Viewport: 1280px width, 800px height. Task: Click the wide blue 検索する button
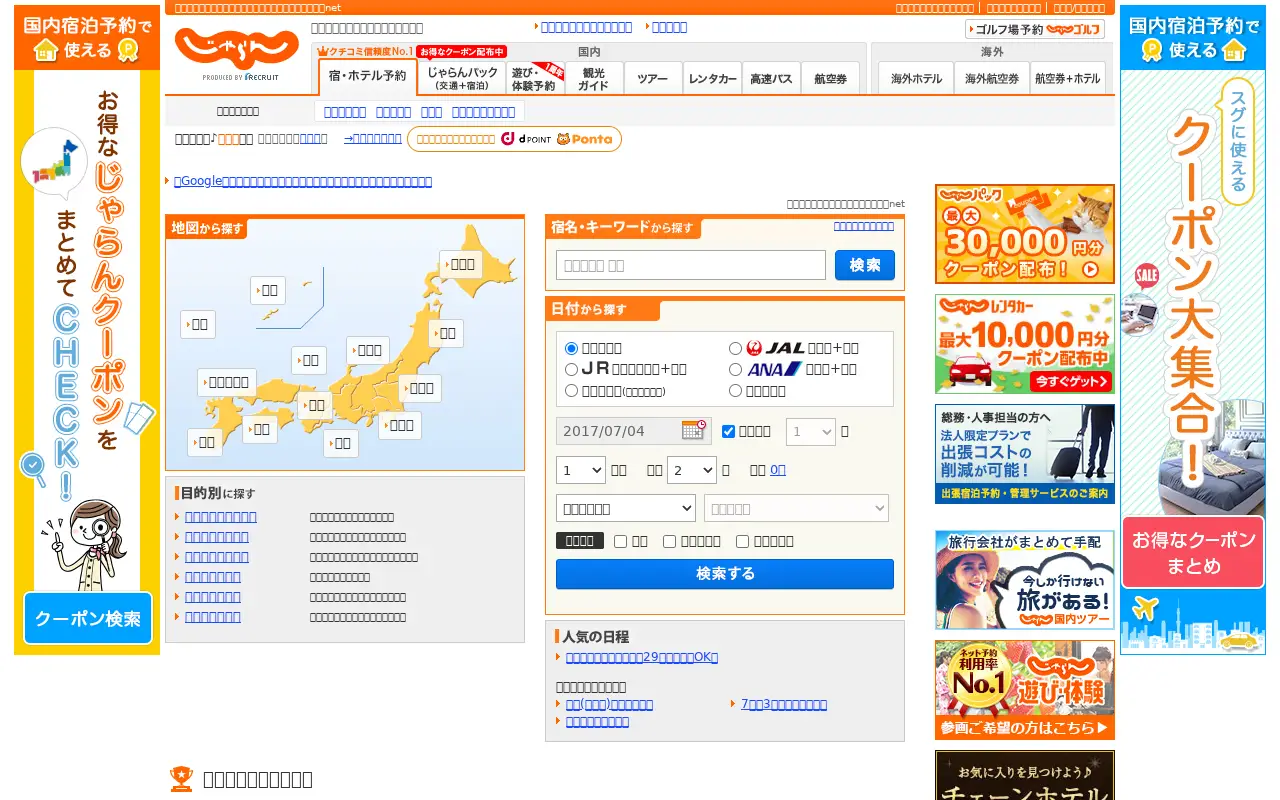pyautogui.click(x=725, y=574)
